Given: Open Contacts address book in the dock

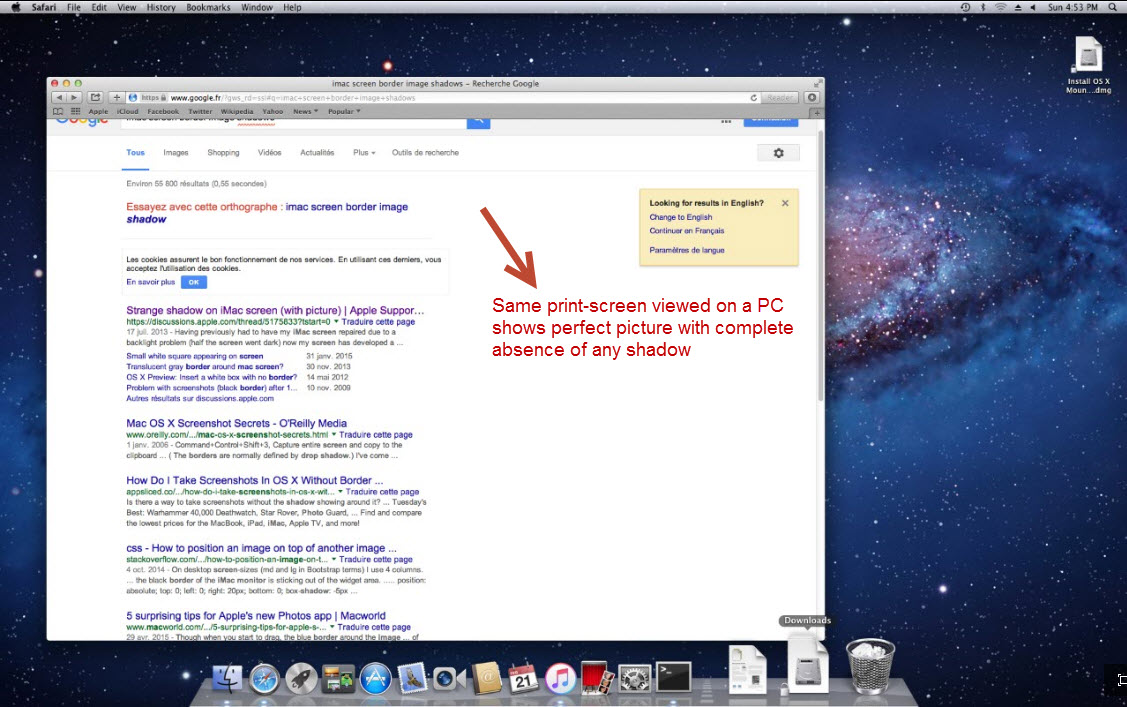Looking at the screenshot, I should pos(487,678).
